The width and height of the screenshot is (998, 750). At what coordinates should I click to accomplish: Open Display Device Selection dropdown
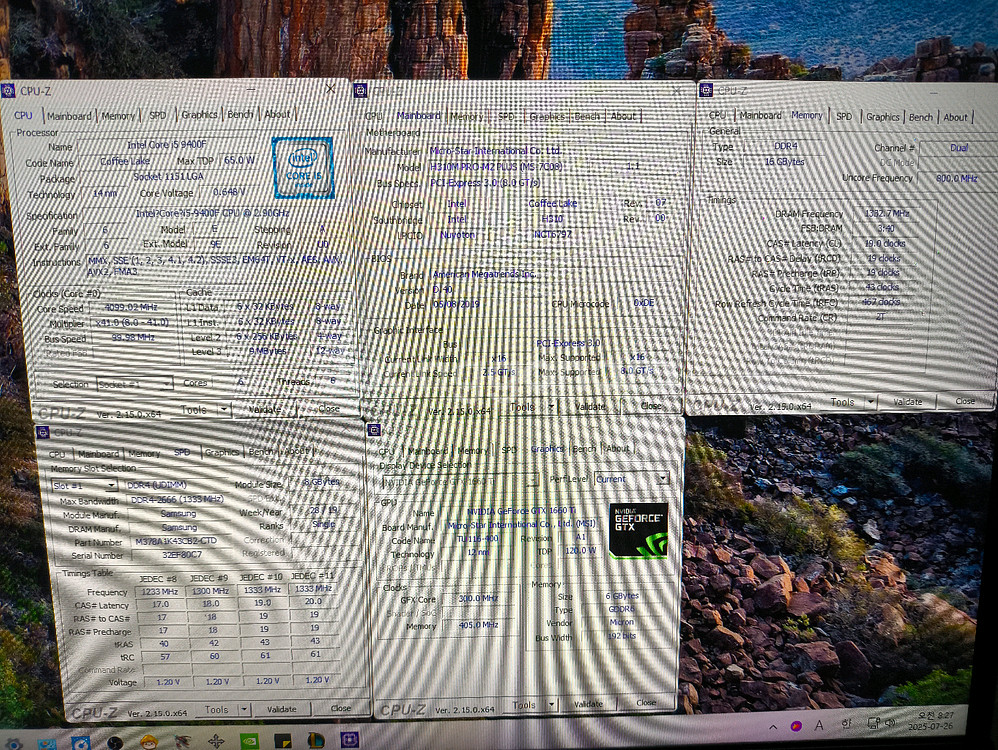460,481
